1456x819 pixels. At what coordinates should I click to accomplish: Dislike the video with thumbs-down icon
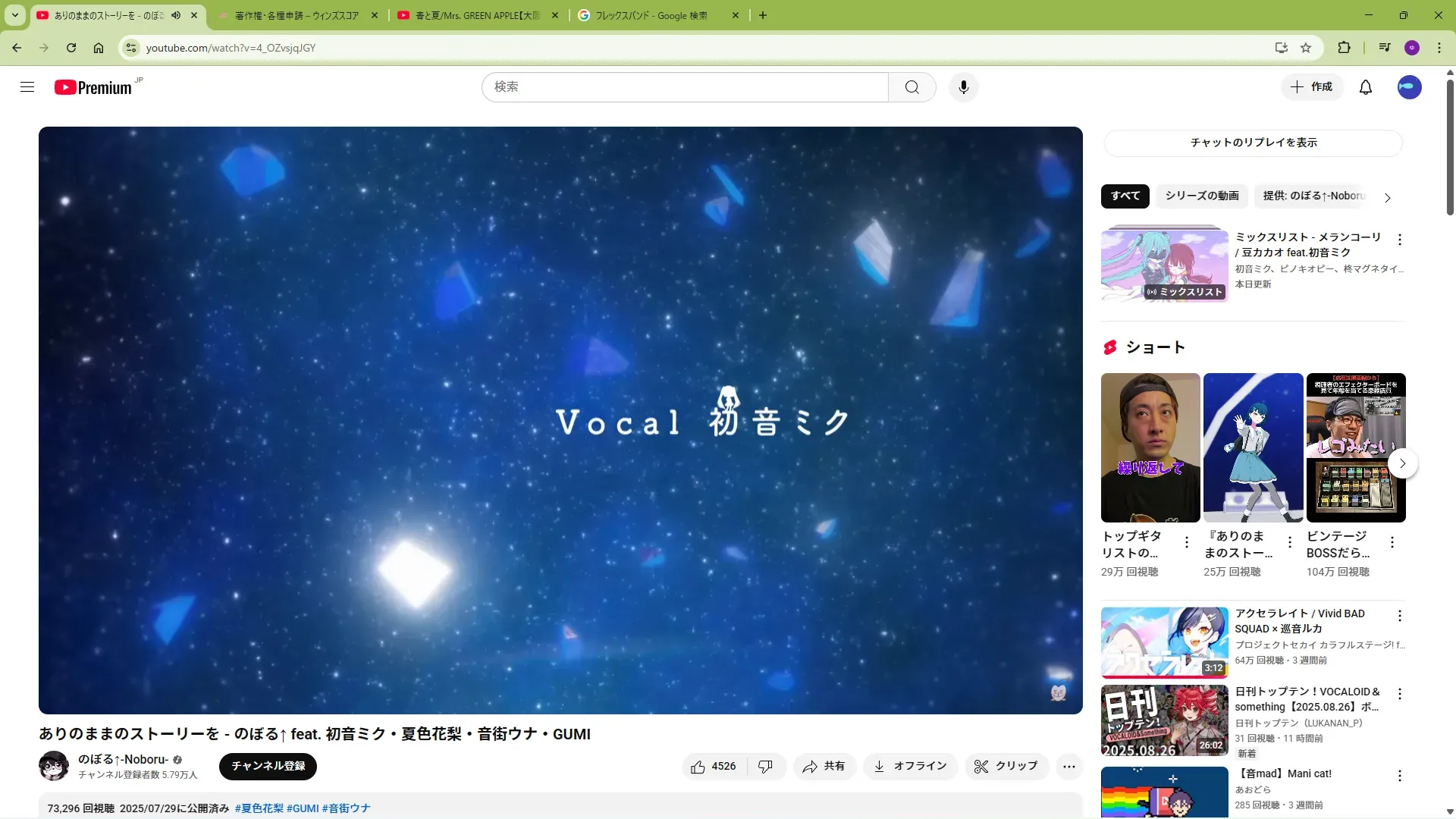765,767
